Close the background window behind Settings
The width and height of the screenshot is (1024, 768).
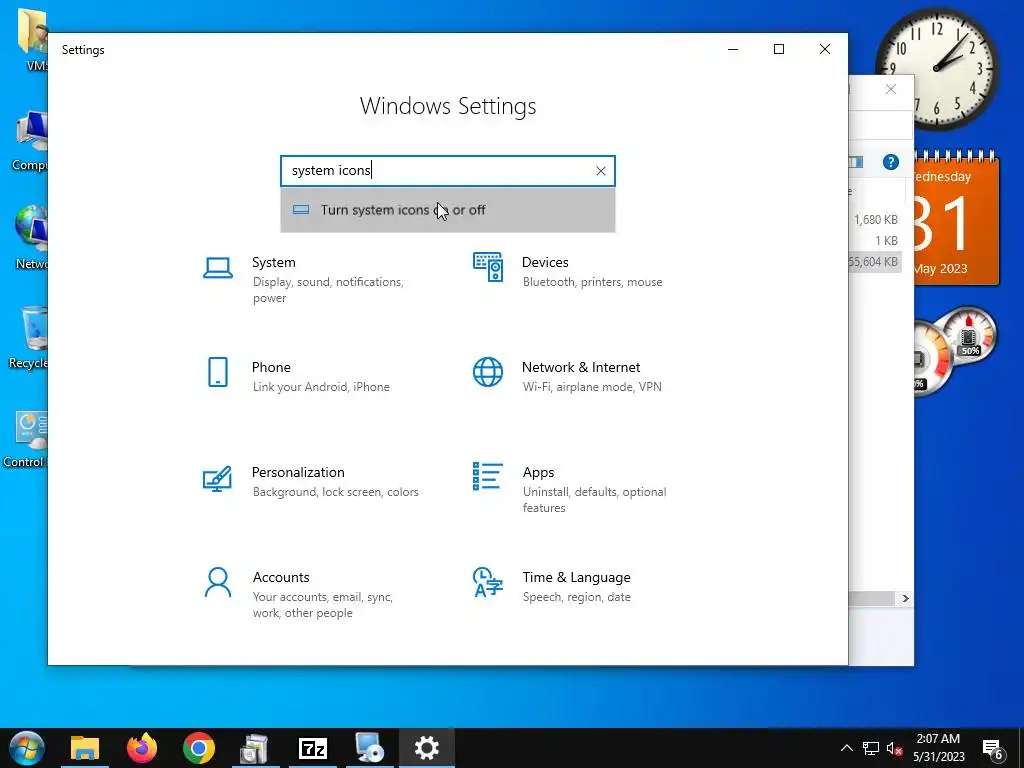[891, 89]
